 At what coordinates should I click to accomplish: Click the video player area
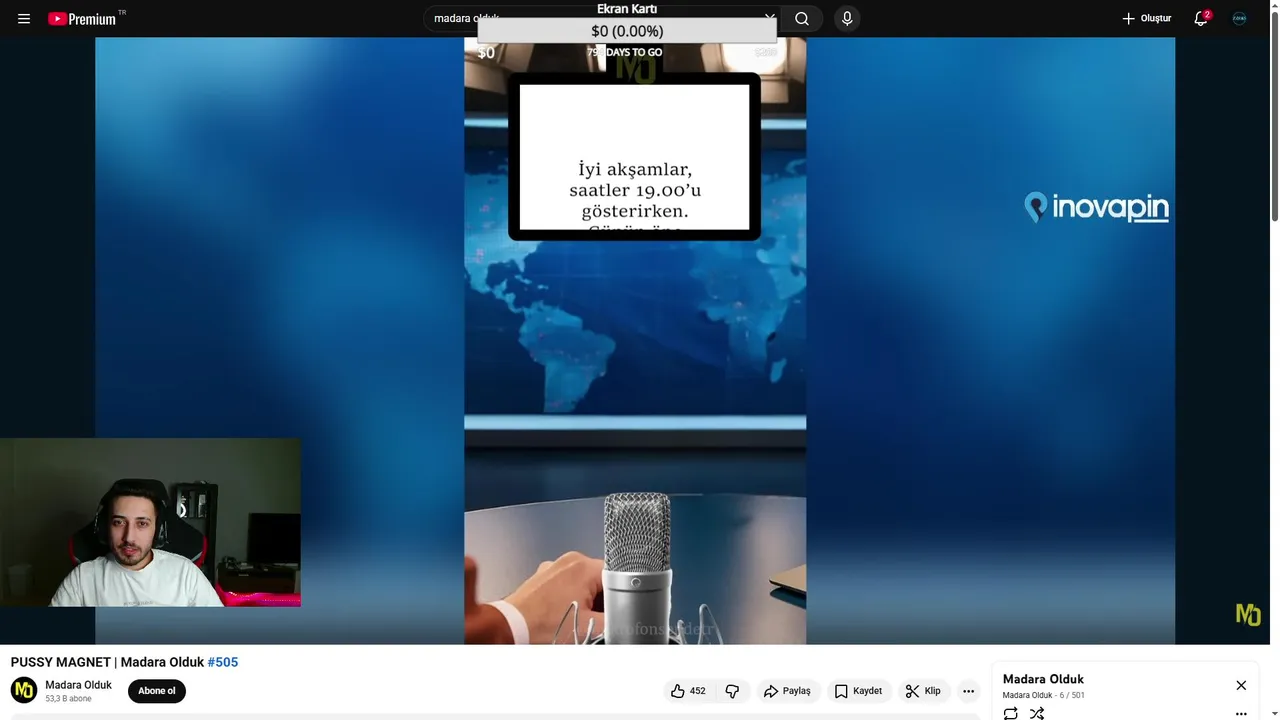(x=635, y=341)
